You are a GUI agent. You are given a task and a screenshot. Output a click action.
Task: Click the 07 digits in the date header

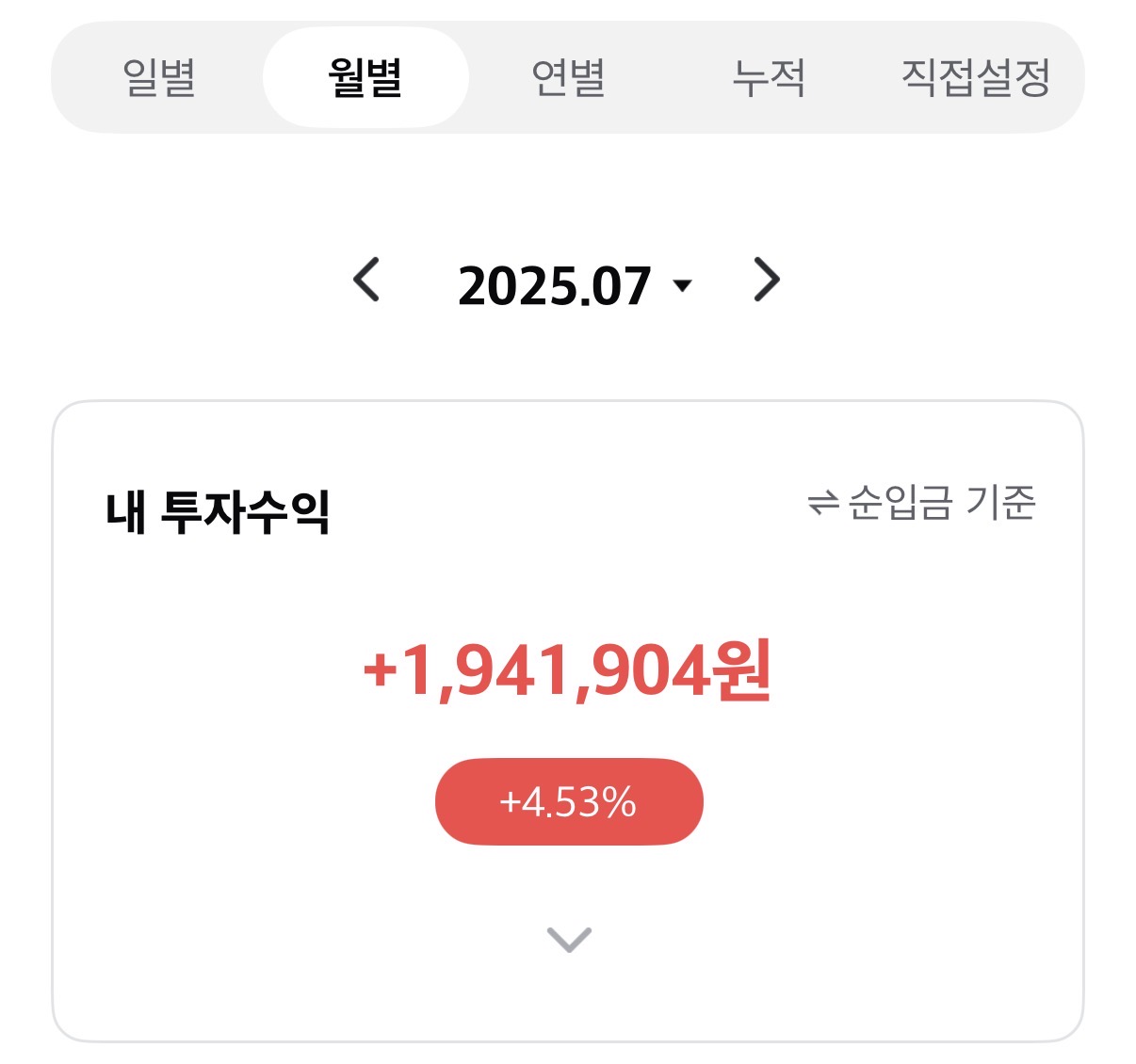(x=623, y=285)
